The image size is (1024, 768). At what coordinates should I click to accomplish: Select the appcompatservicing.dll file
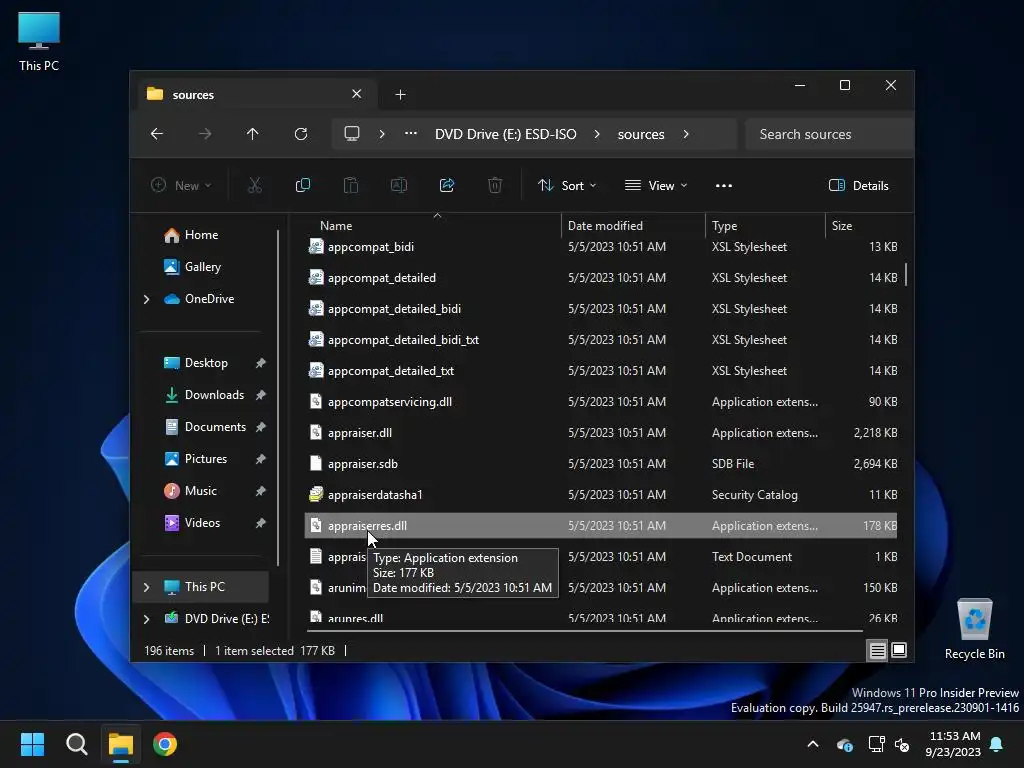(x=601, y=402)
